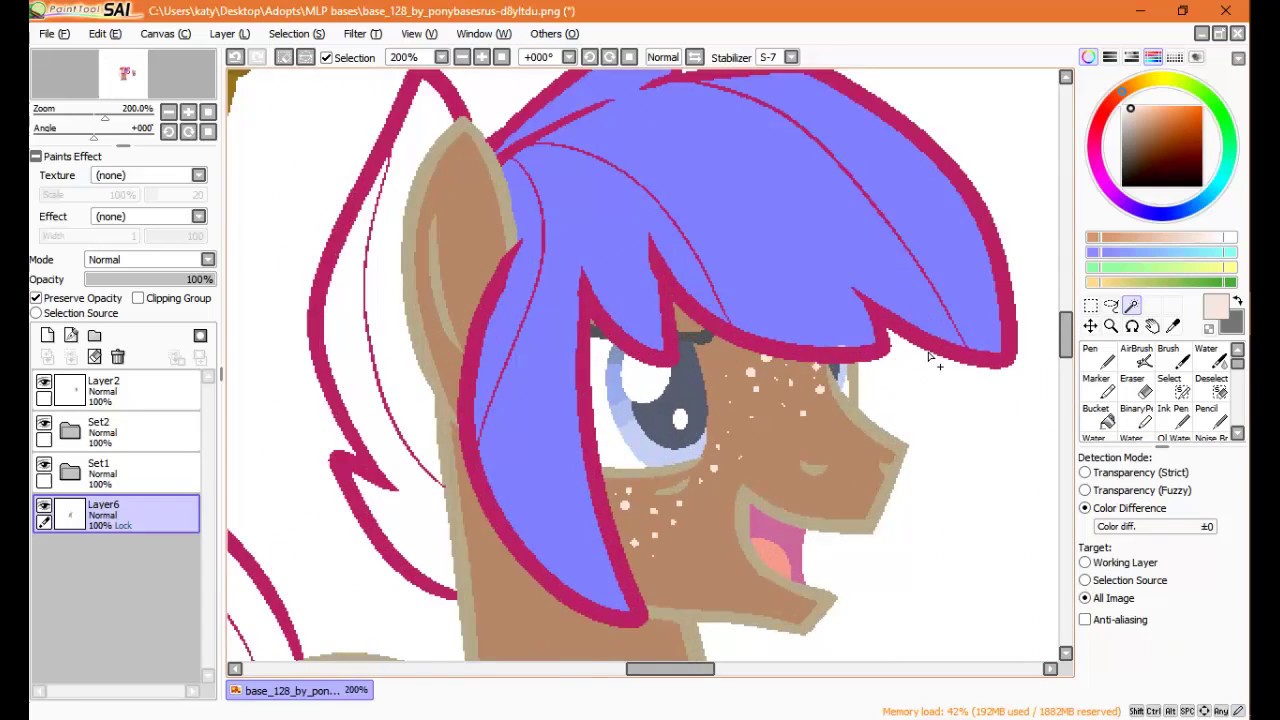
Task: Select the Move tool
Action: 1090,326
